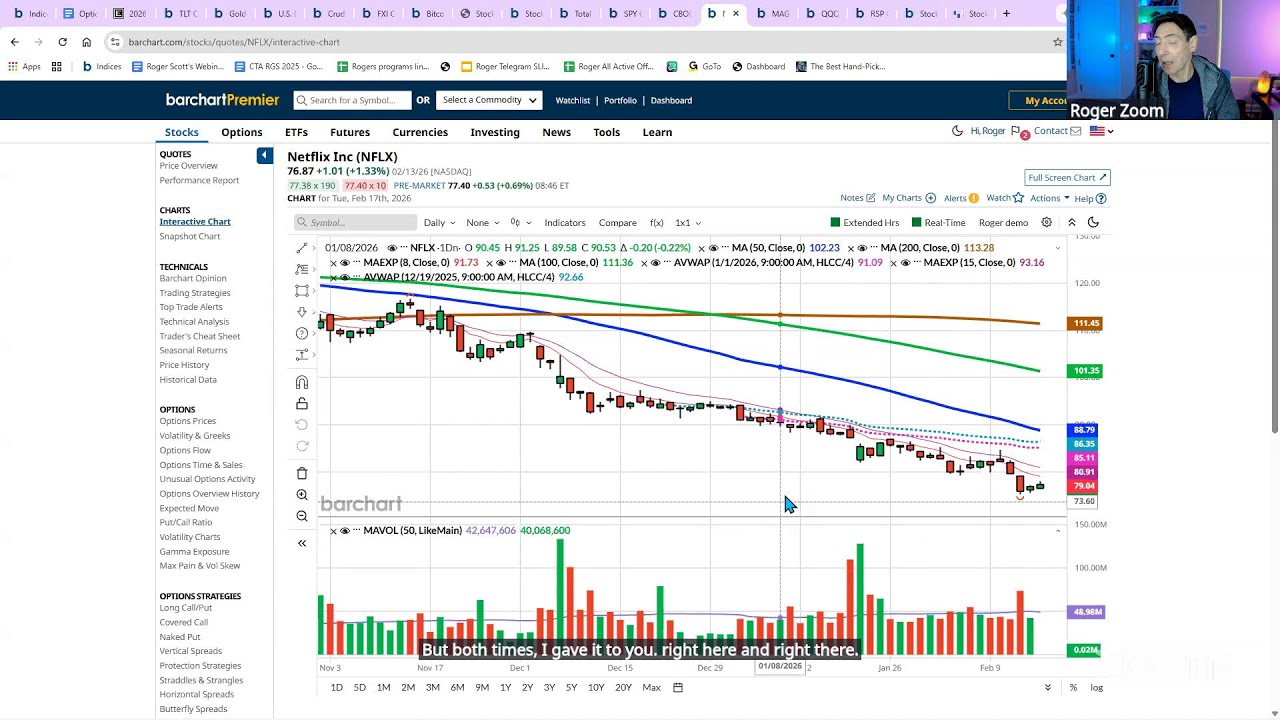Hide the MA (50, Close, 0) line

click(x=715, y=248)
